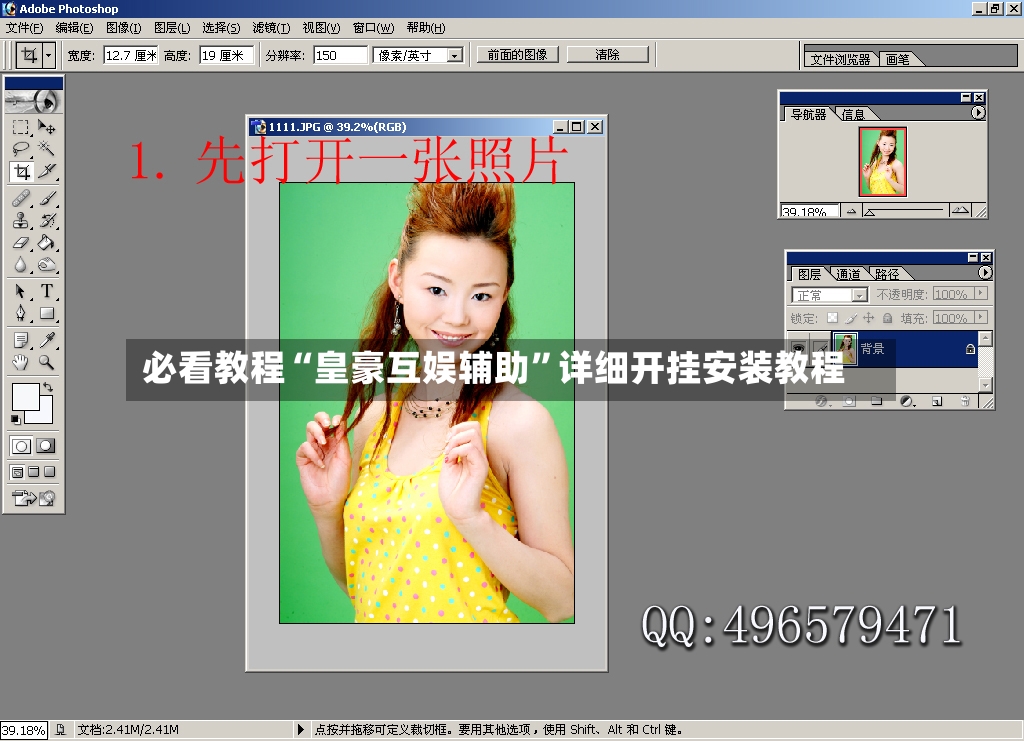Choose Full Screen mode
The width and height of the screenshot is (1024, 741).
coord(50,471)
